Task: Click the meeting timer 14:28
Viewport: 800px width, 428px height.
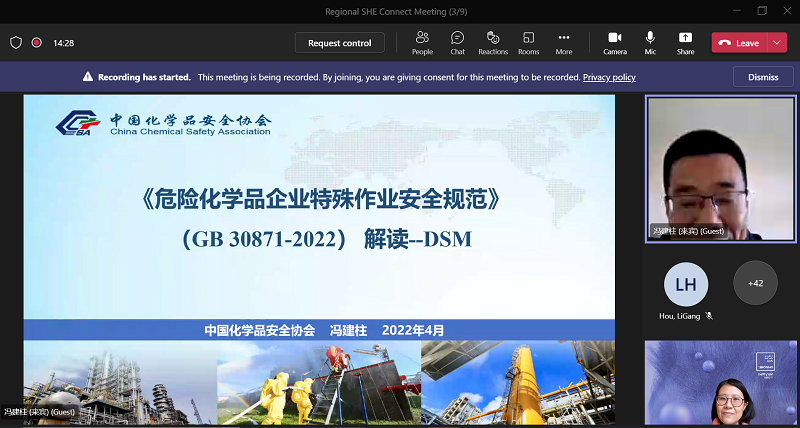Action: pos(63,43)
